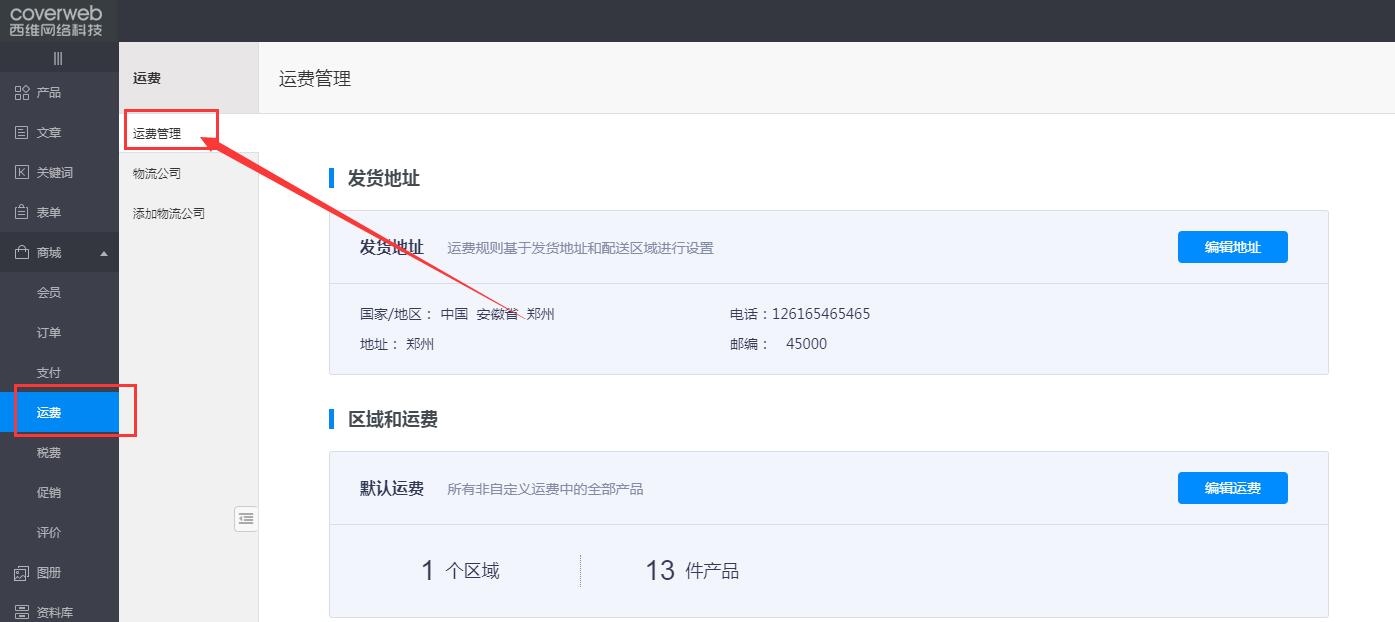Click the Articles document icon
The image size is (1395, 622).
22,133
